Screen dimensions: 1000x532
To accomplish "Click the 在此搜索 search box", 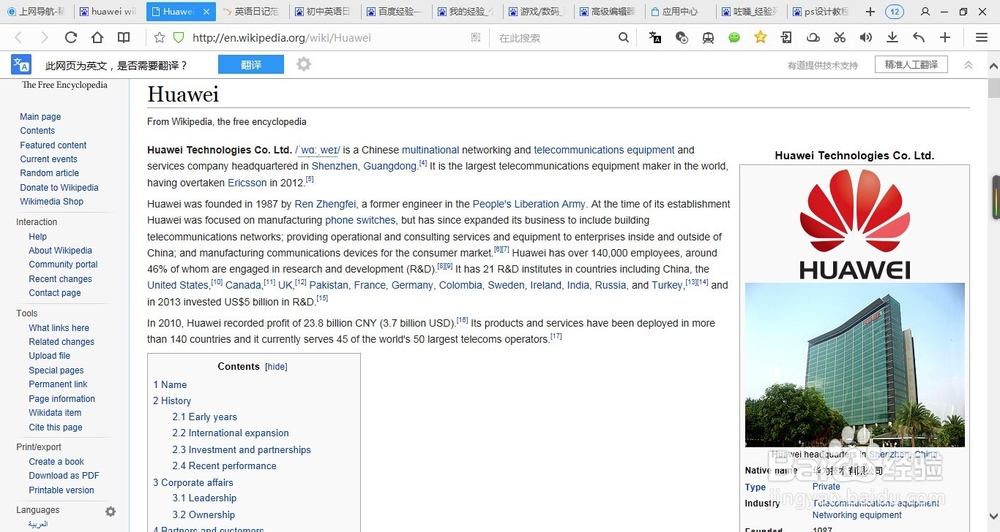I will click(x=555, y=38).
